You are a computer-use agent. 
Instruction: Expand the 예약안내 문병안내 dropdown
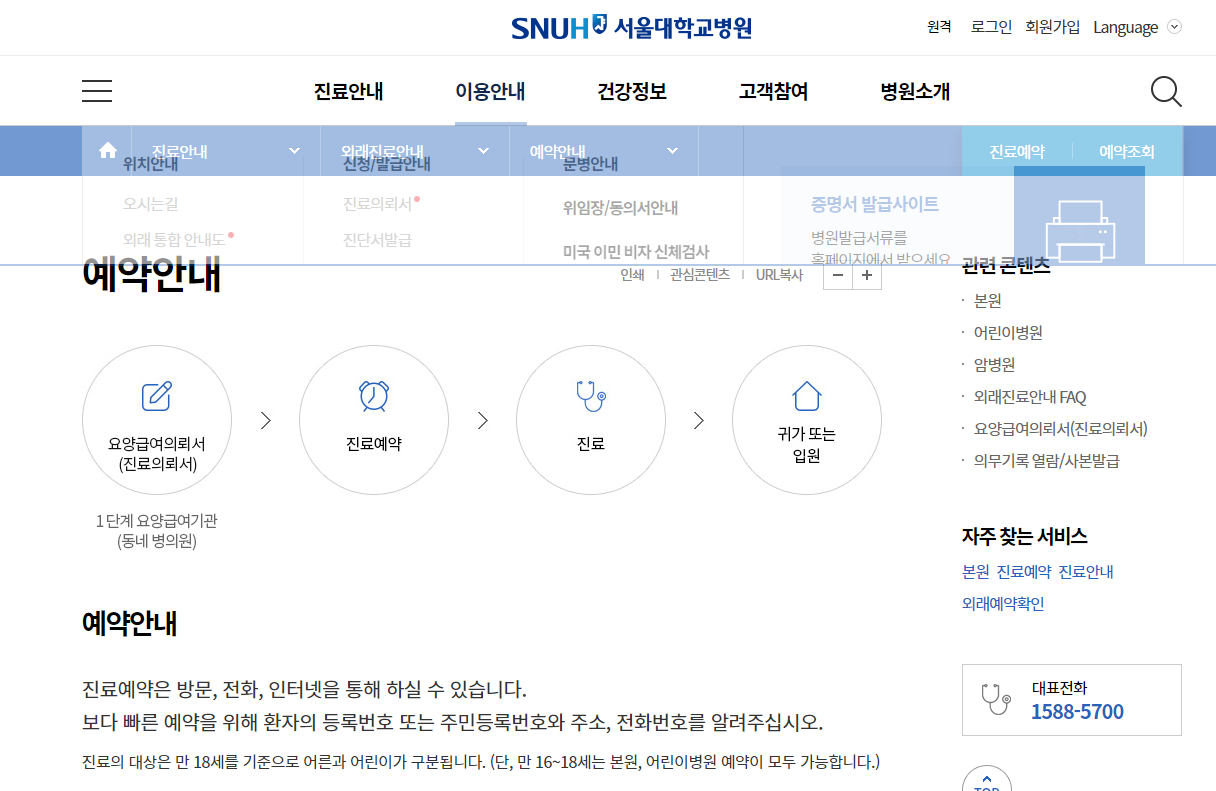tap(671, 149)
